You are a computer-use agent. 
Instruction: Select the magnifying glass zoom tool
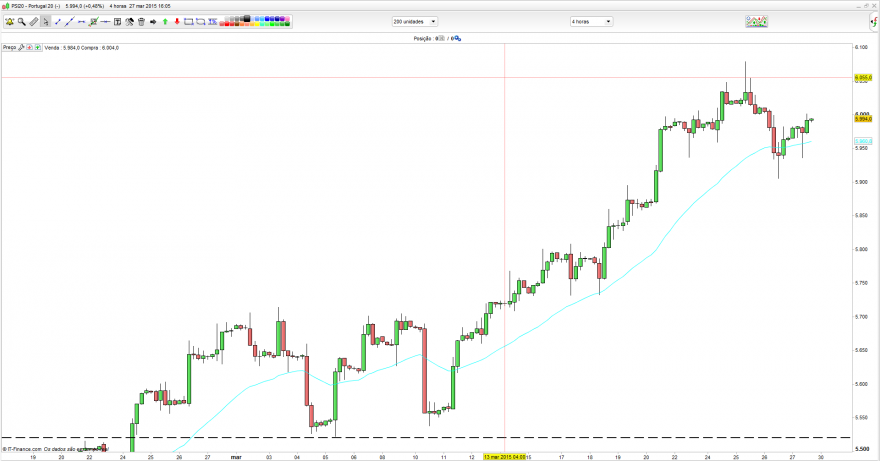pyautogui.click(x=22, y=22)
